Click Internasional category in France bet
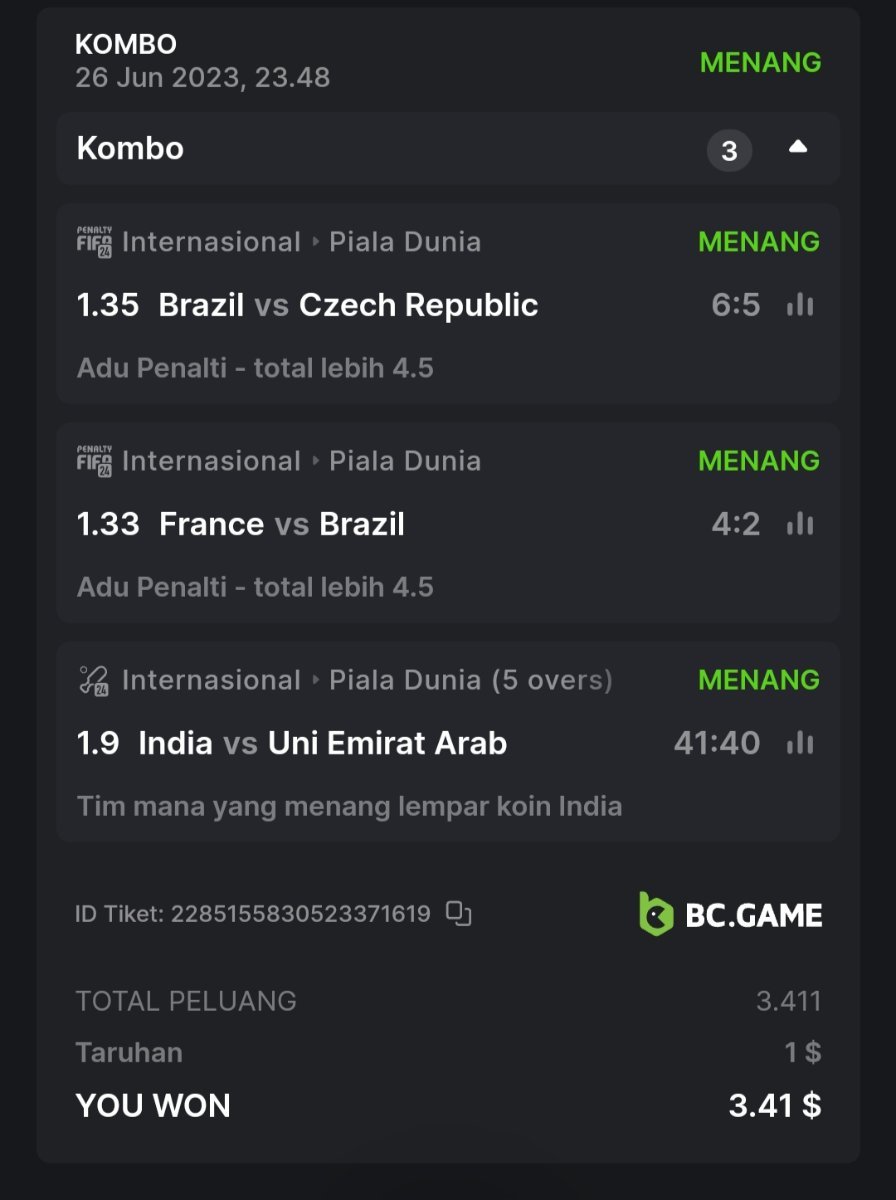Image resolution: width=896 pixels, height=1200 pixels. click(x=211, y=461)
